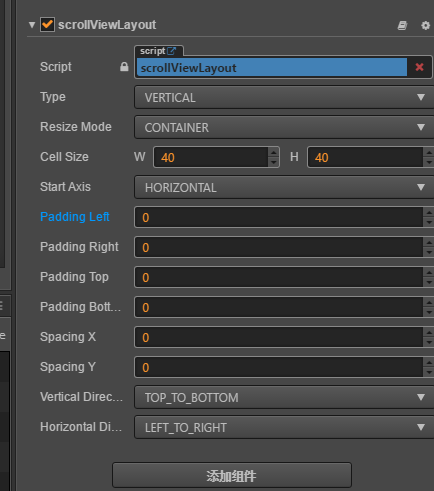Open Vertical Direction dropdown TOP_TO_BOTTOM
434x491 pixels.
point(284,397)
